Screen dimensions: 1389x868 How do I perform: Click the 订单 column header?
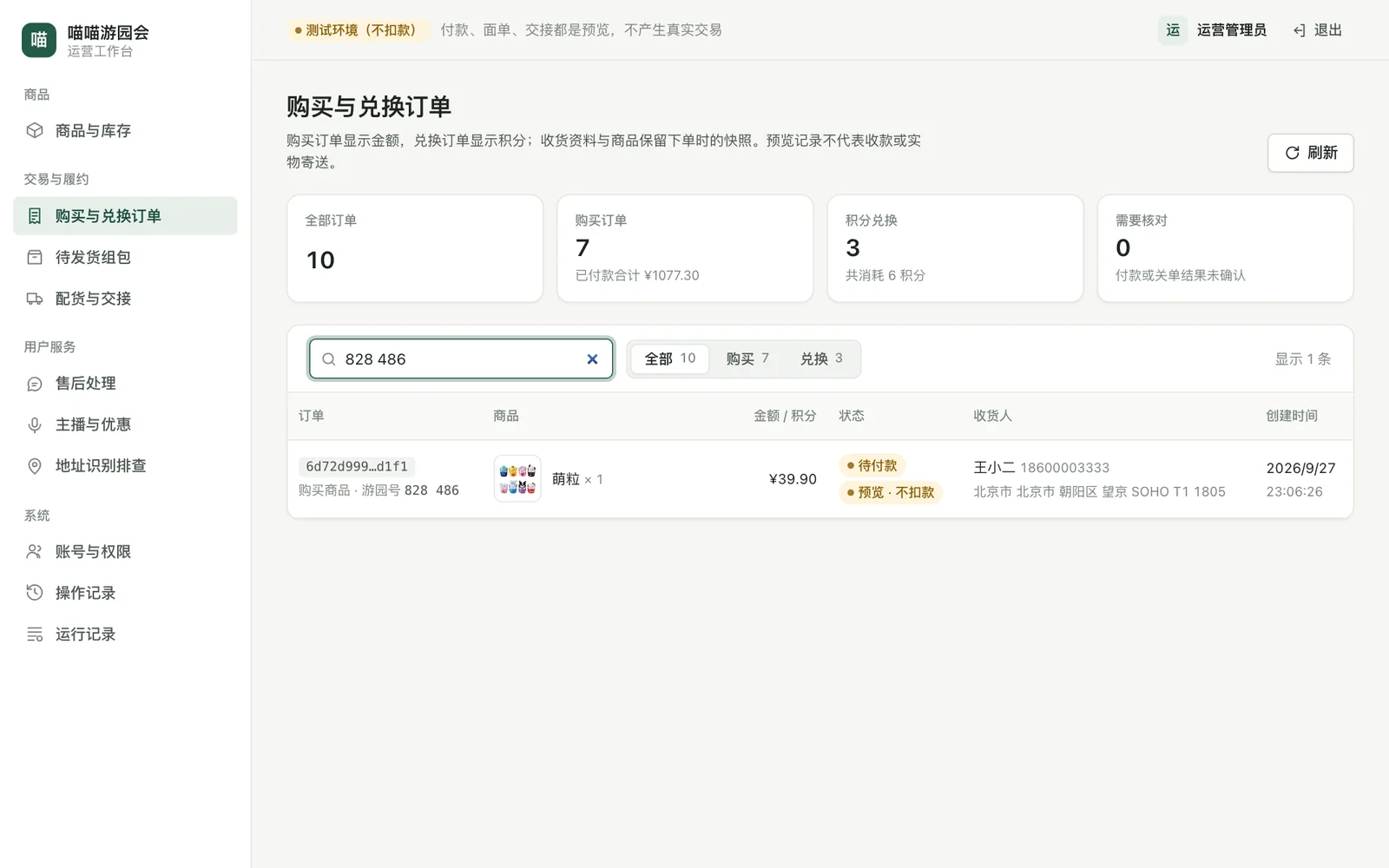(311, 416)
